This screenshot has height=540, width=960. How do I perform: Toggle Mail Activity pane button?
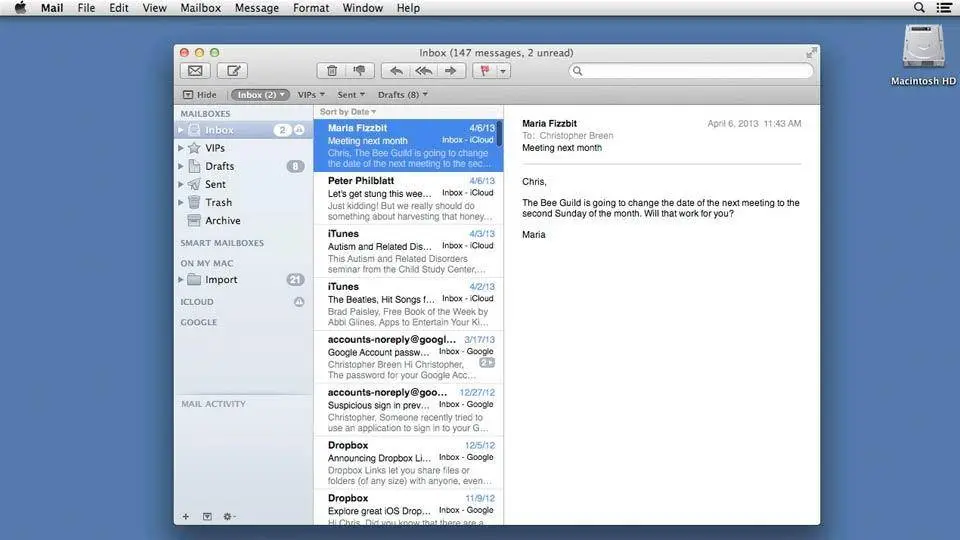[x=208, y=517]
